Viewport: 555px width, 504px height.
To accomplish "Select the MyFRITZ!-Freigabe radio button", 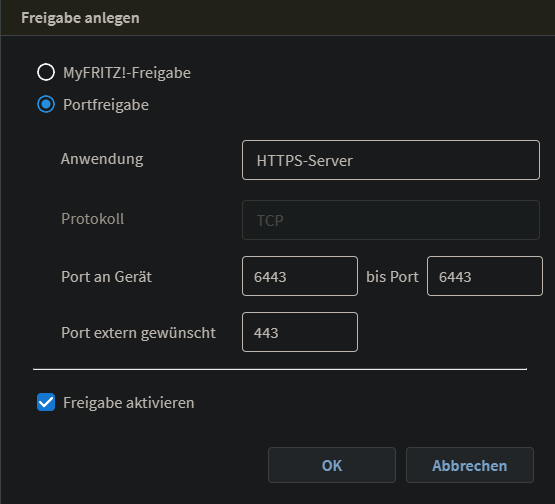I will (x=46, y=72).
